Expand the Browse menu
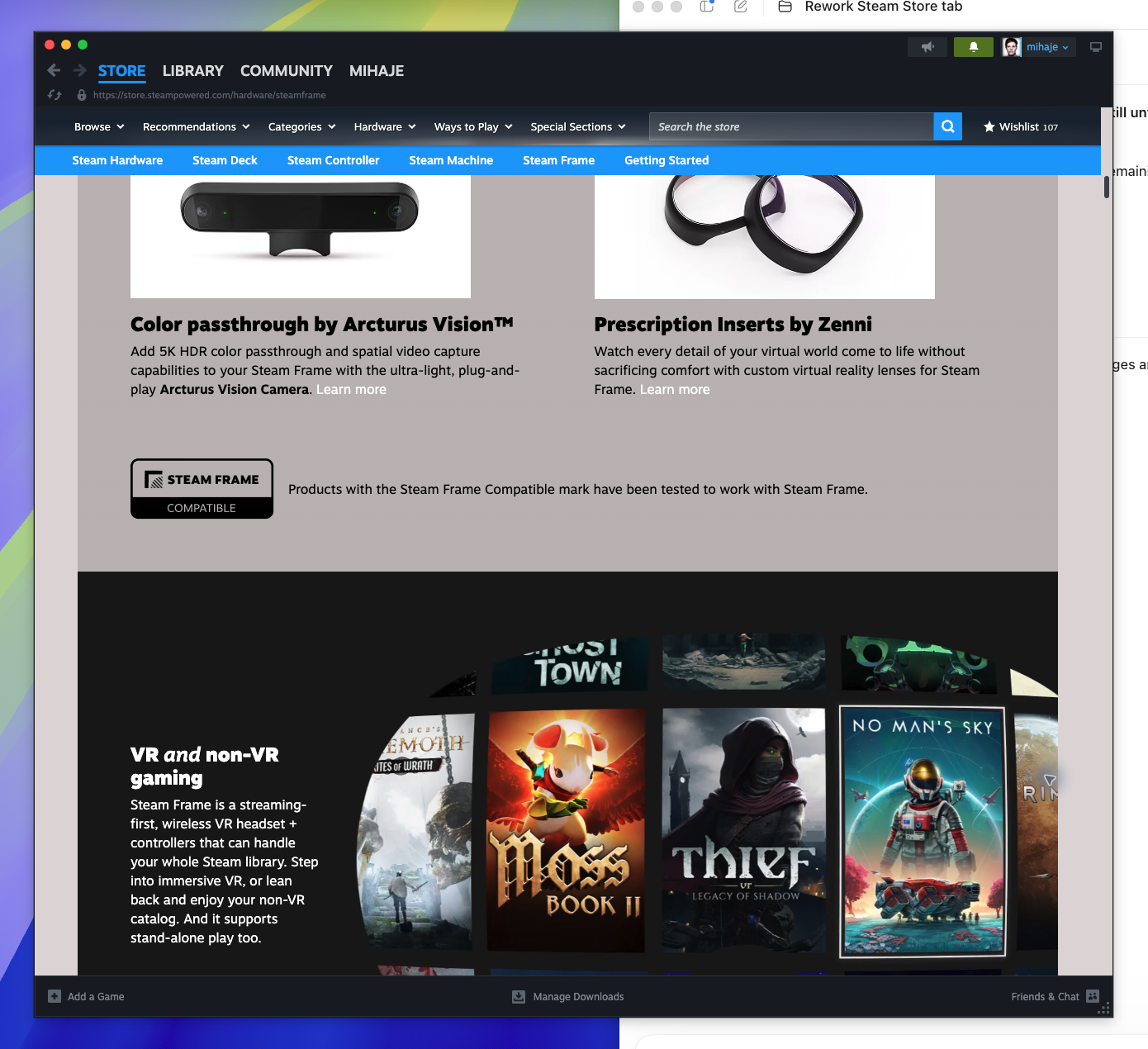Viewport: 1148px width, 1049px height. pyautogui.click(x=99, y=126)
